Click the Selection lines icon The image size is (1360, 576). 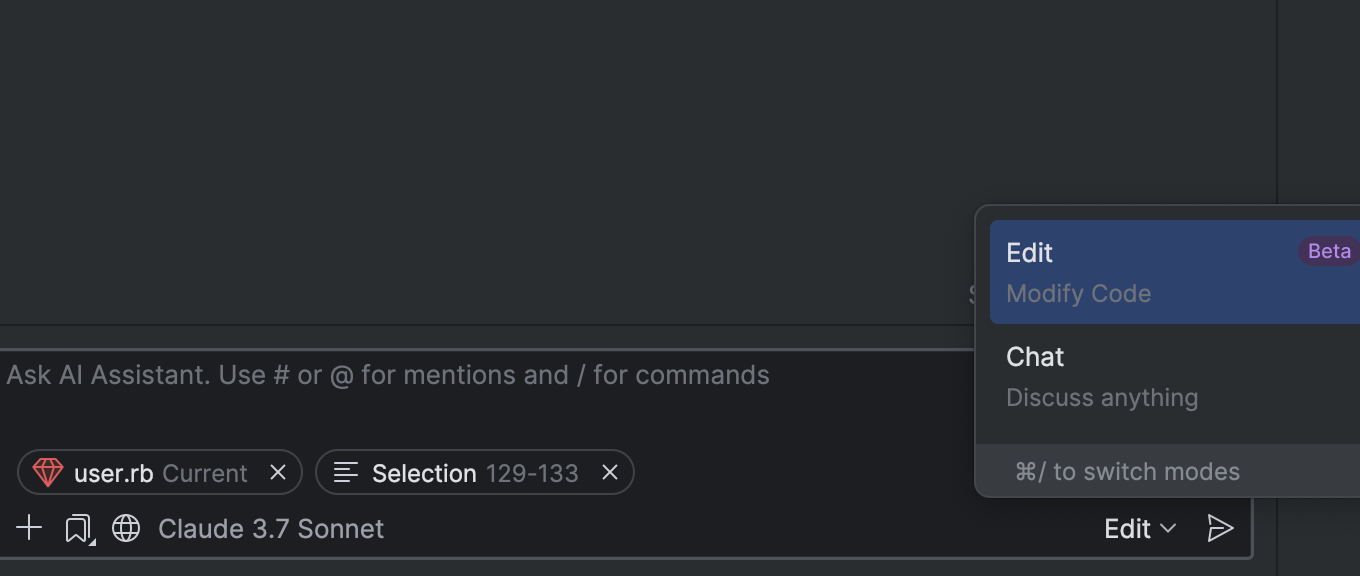coord(346,472)
